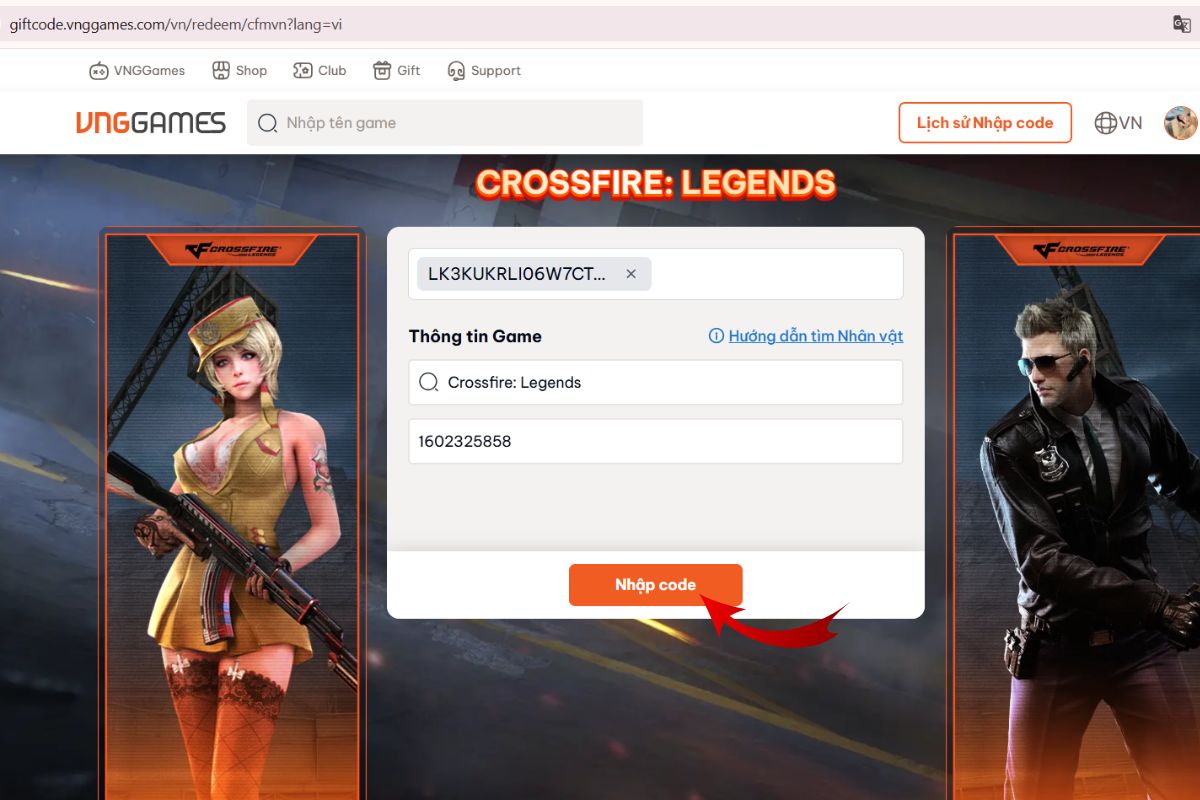This screenshot has width=1200, height=800.
Task: Click the game search magnifier icon
Action: (x=267, y=123)
